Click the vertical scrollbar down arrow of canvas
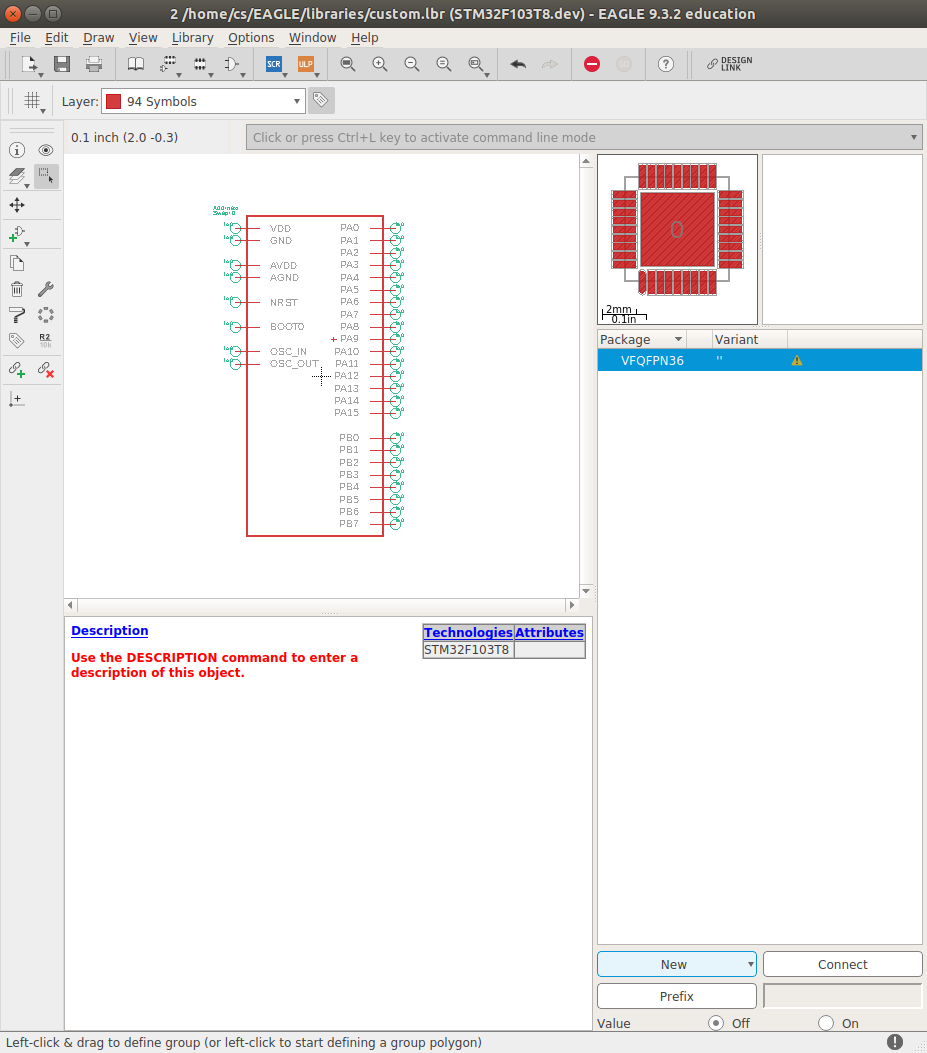The width and height of the screenshot is (927, 1053). pyautogui.click(x=586, y=591)
